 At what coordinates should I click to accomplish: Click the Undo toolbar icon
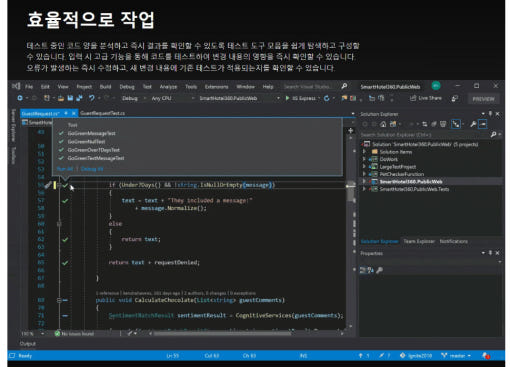coord(91,98)
